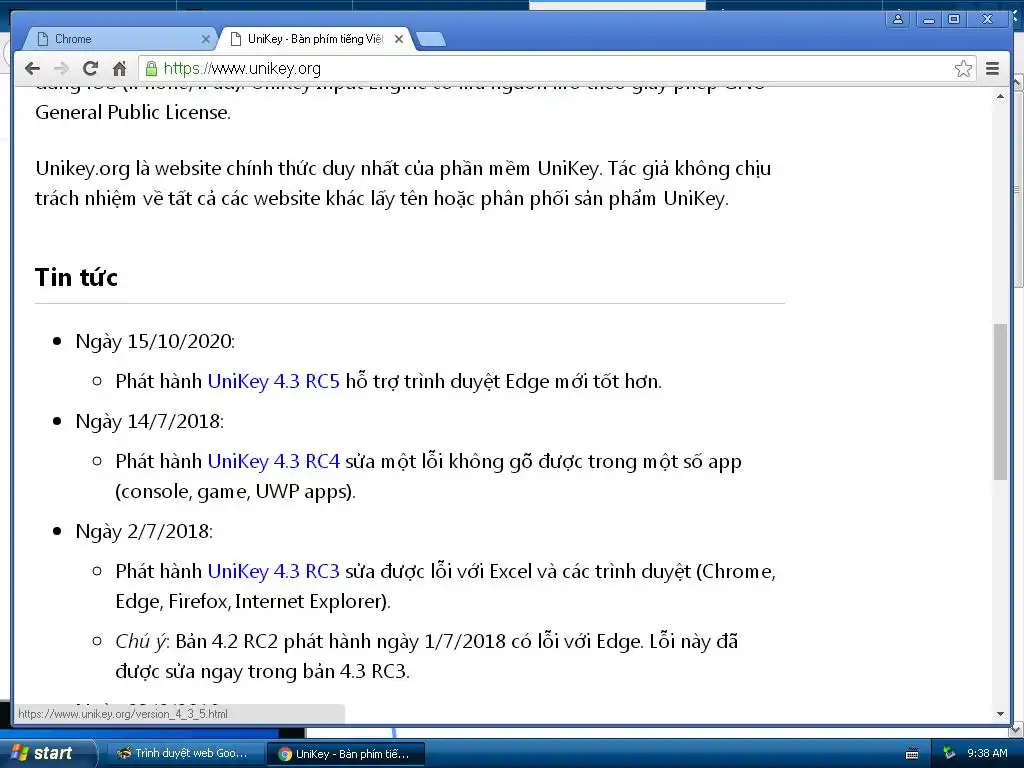Image resolution: width=1024 pixels, height=768 pixels.
Task: Click the Tin tức heading
Action: coord(76,278)
